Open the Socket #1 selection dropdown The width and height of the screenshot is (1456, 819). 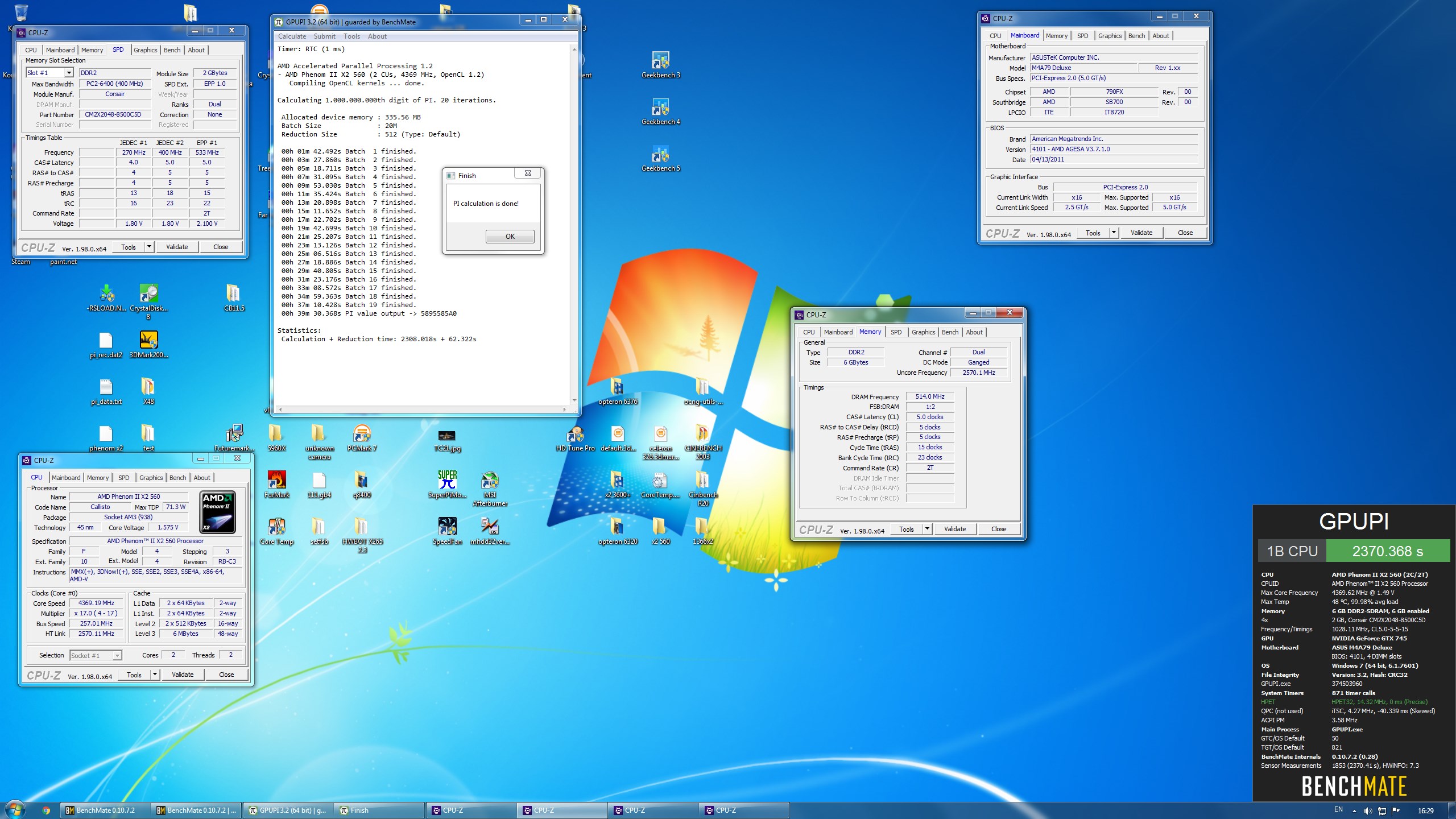point(96,655)
